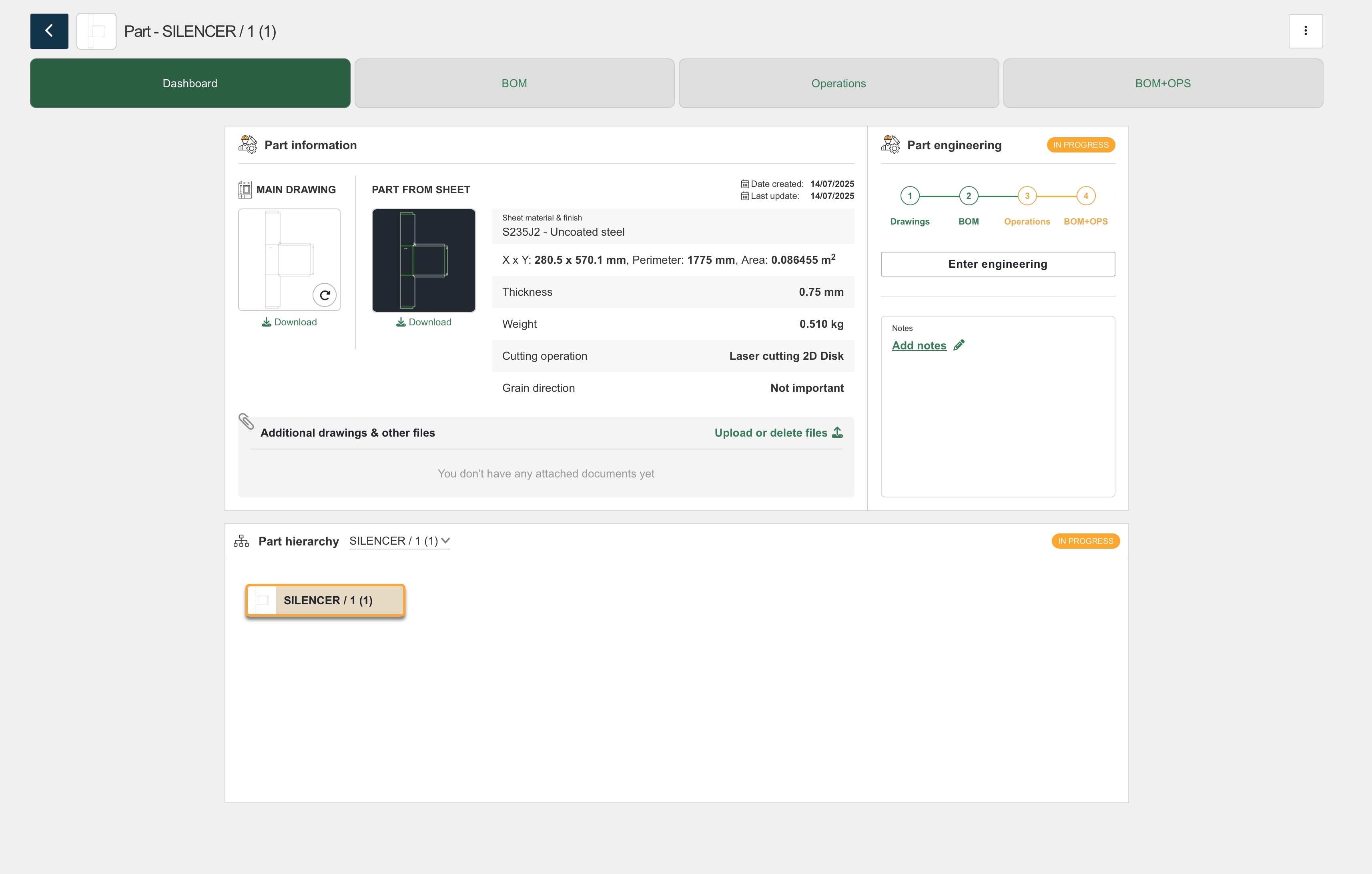Download the main drawing file
Image resolution: width=1372 pixels, height=874 pixels.
(289, 322)
